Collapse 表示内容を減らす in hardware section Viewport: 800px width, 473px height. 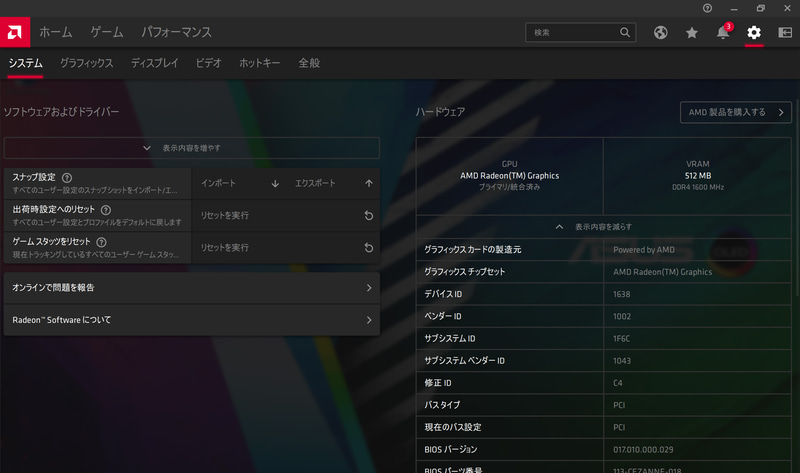point(604,227)
